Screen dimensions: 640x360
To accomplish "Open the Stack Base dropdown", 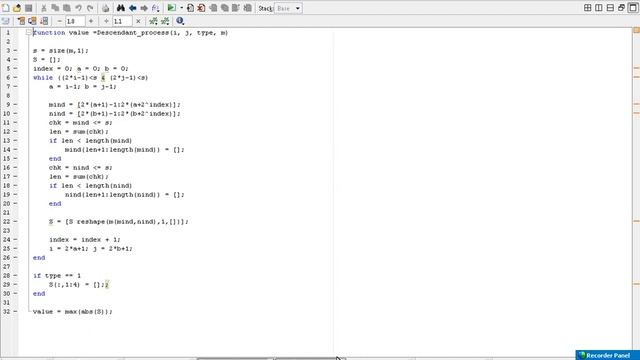I will click(288, 8).
